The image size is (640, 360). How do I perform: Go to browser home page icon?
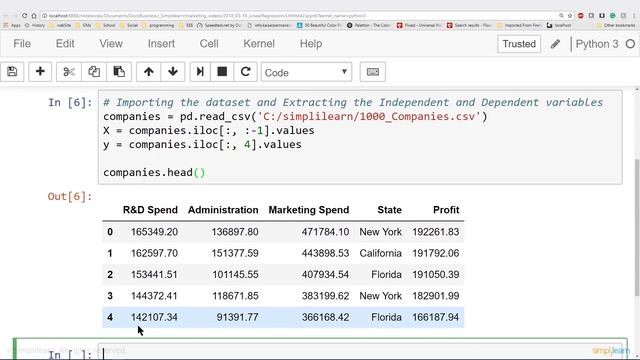tap(34, 16)
